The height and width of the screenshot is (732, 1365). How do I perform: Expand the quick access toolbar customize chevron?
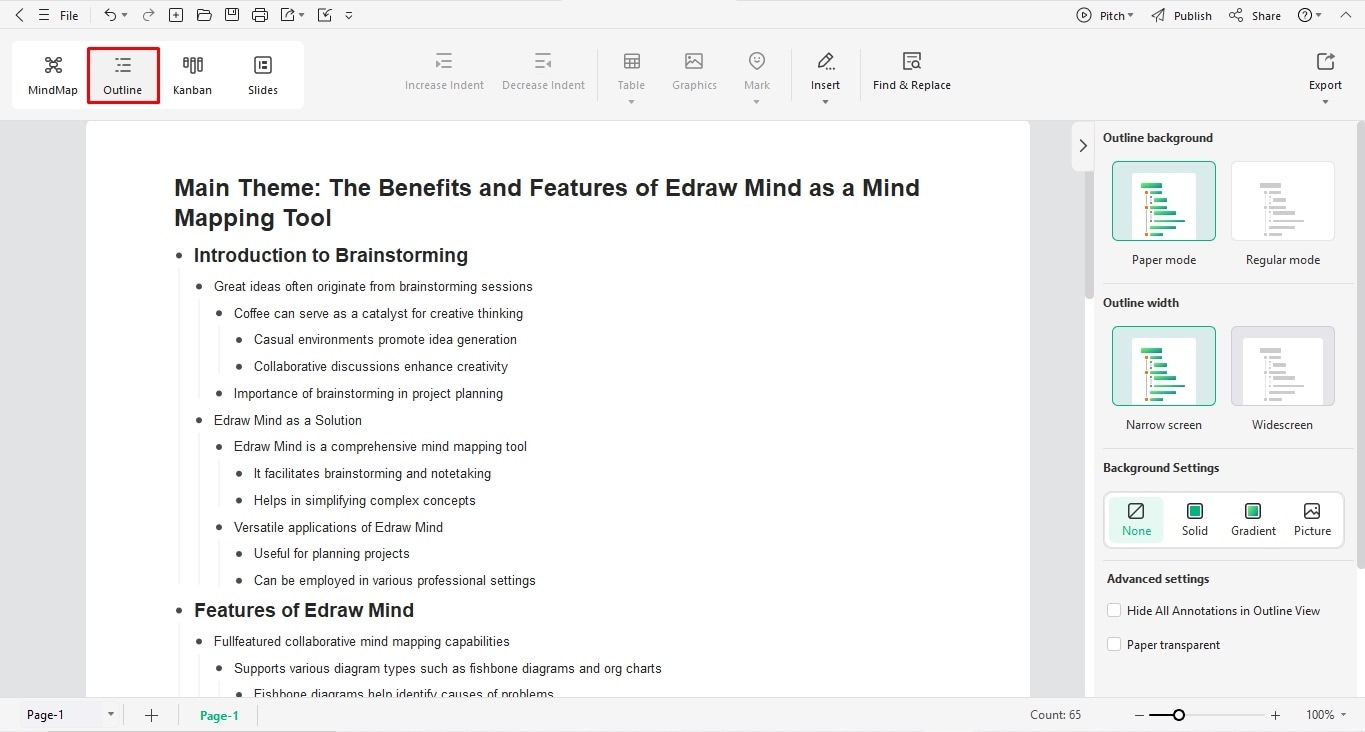coord(348,16)
